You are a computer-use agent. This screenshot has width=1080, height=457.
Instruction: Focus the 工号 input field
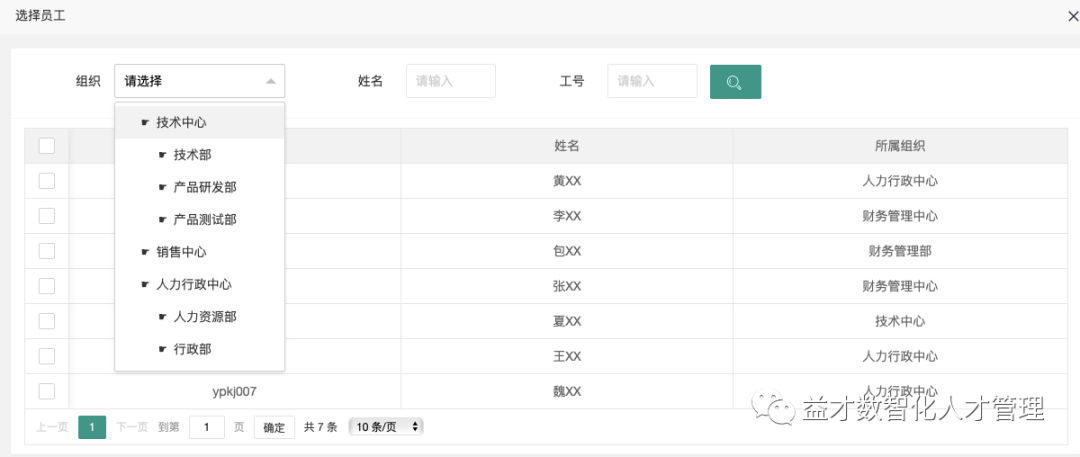[652, 81]
